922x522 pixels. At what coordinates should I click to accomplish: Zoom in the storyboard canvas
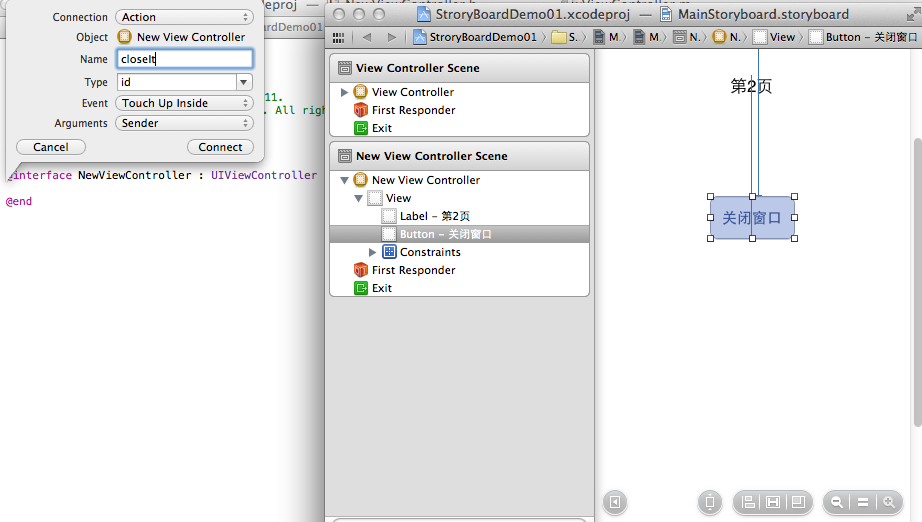tap(888, 503)
